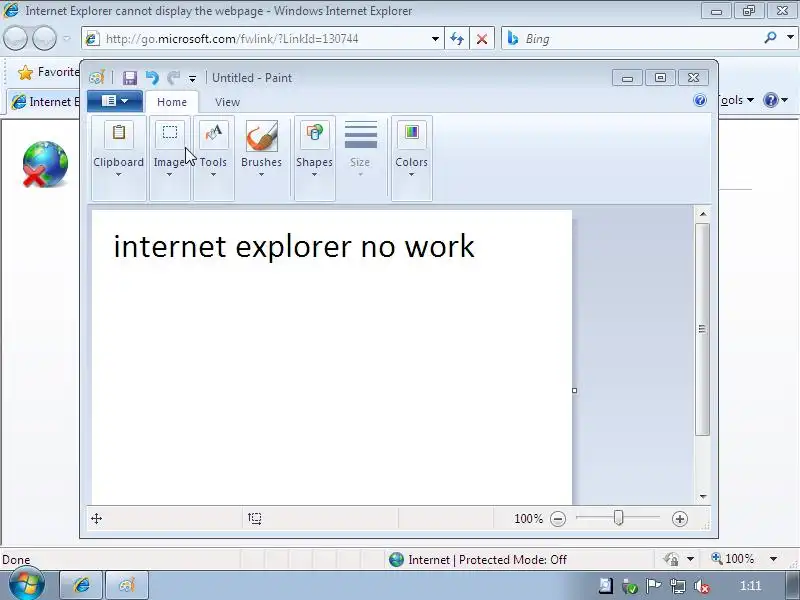The height and width of the screenshot is (600, 800).
Task: Click the Internet Explorer Forward button
Action: click(44, 38)
